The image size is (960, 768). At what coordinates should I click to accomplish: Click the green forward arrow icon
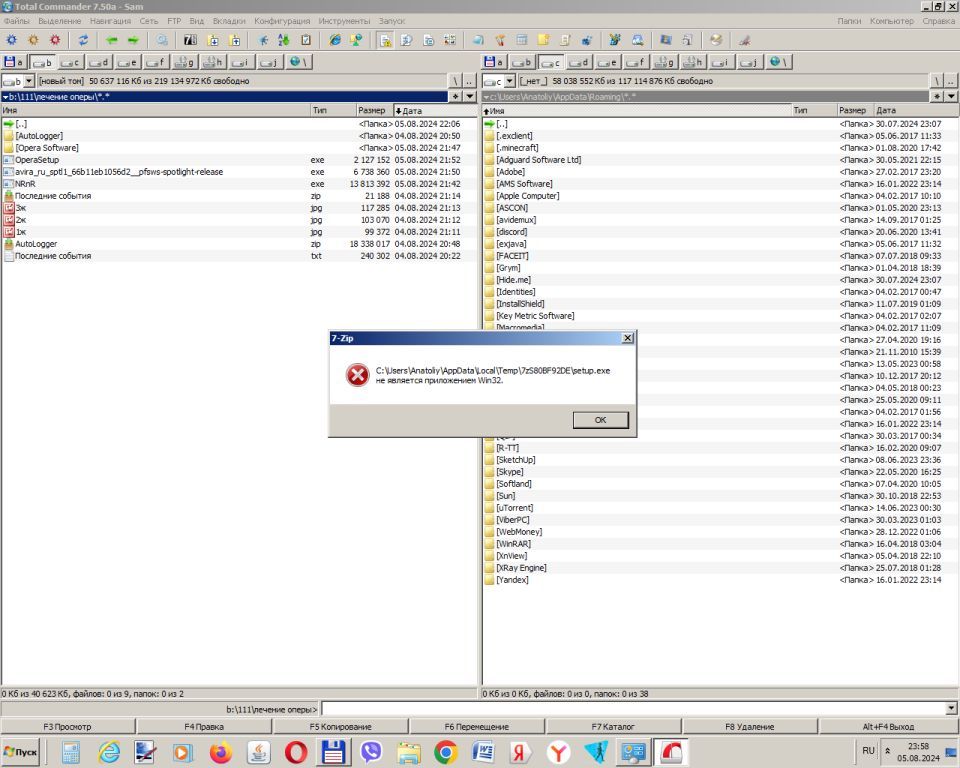132,40
